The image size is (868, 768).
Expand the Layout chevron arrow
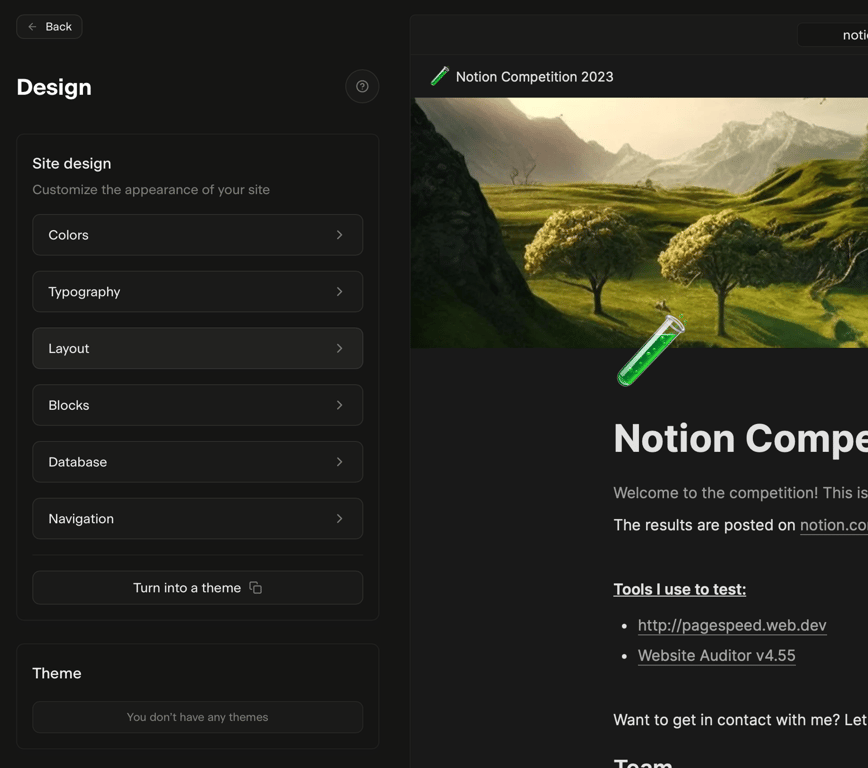[x=339, y=348]
